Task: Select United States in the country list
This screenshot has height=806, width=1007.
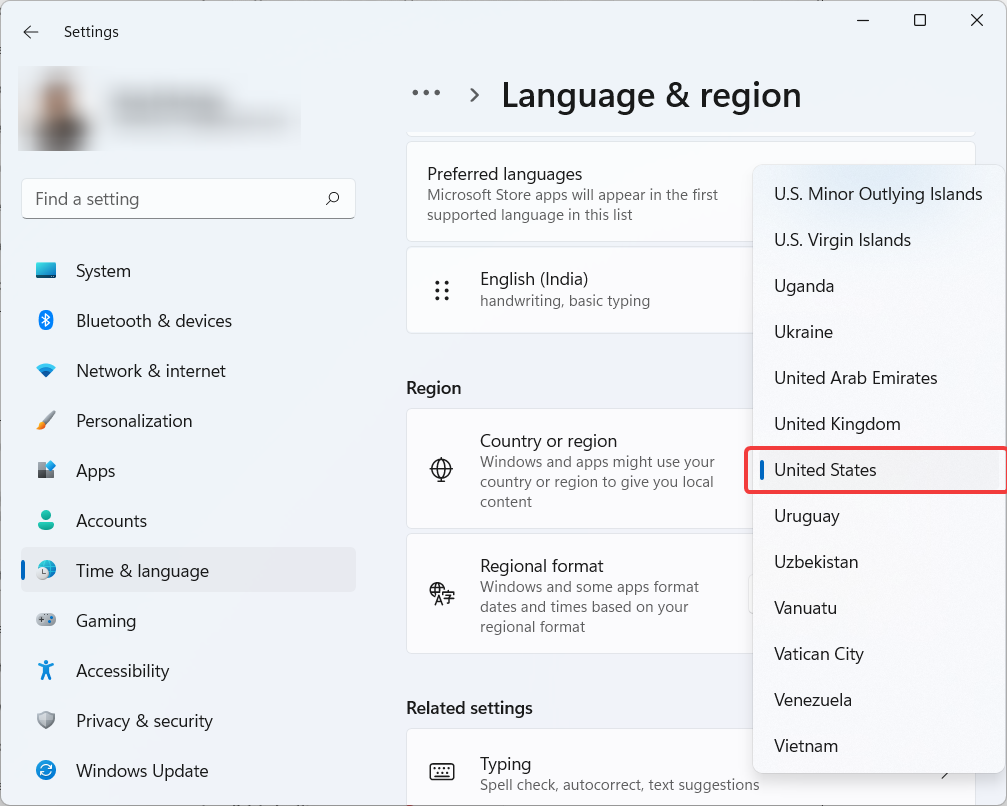Action: [x=878, y=470]
